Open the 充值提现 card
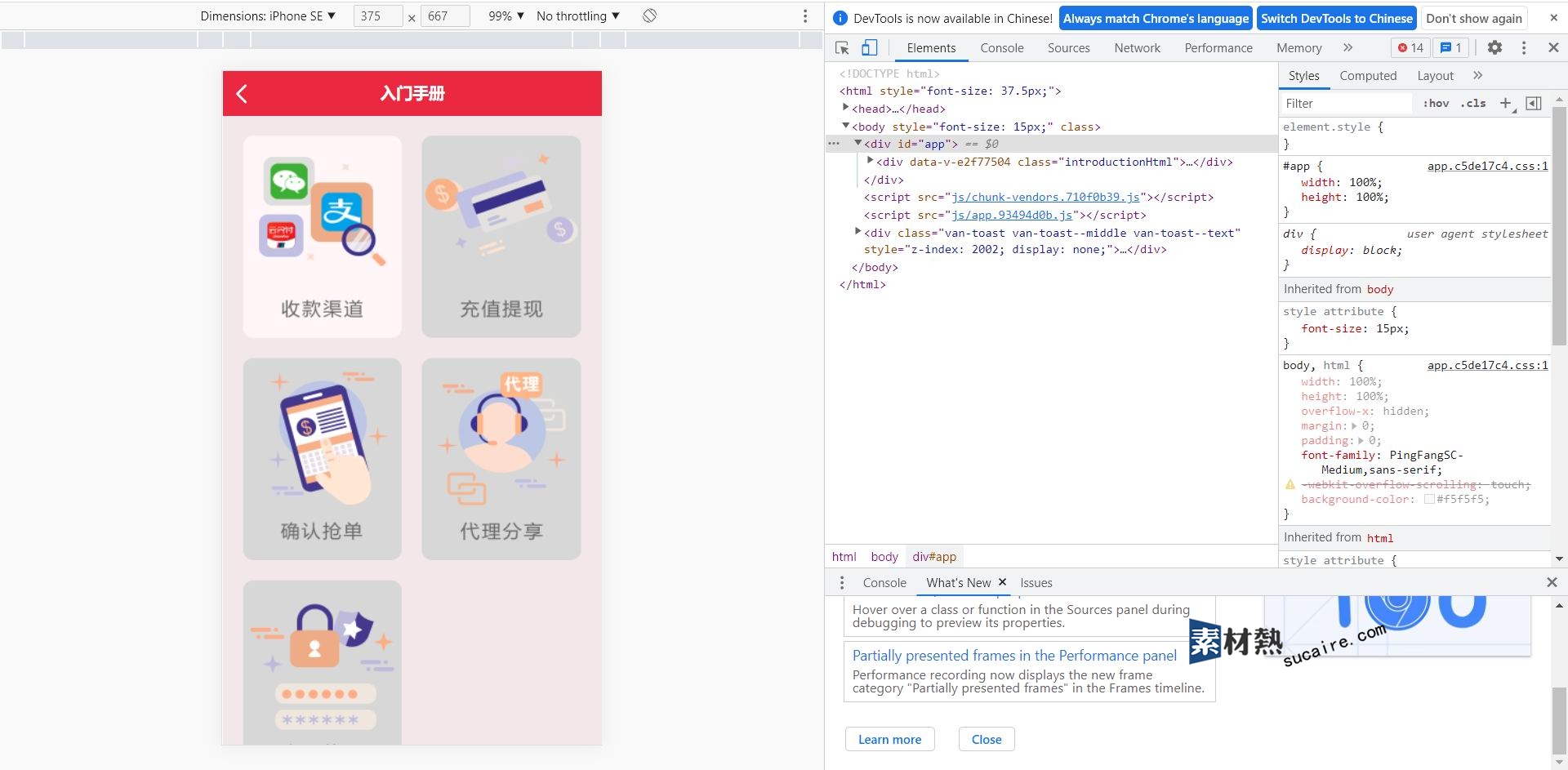Viewport: 1568px width, 770px height. coord(501,237)
